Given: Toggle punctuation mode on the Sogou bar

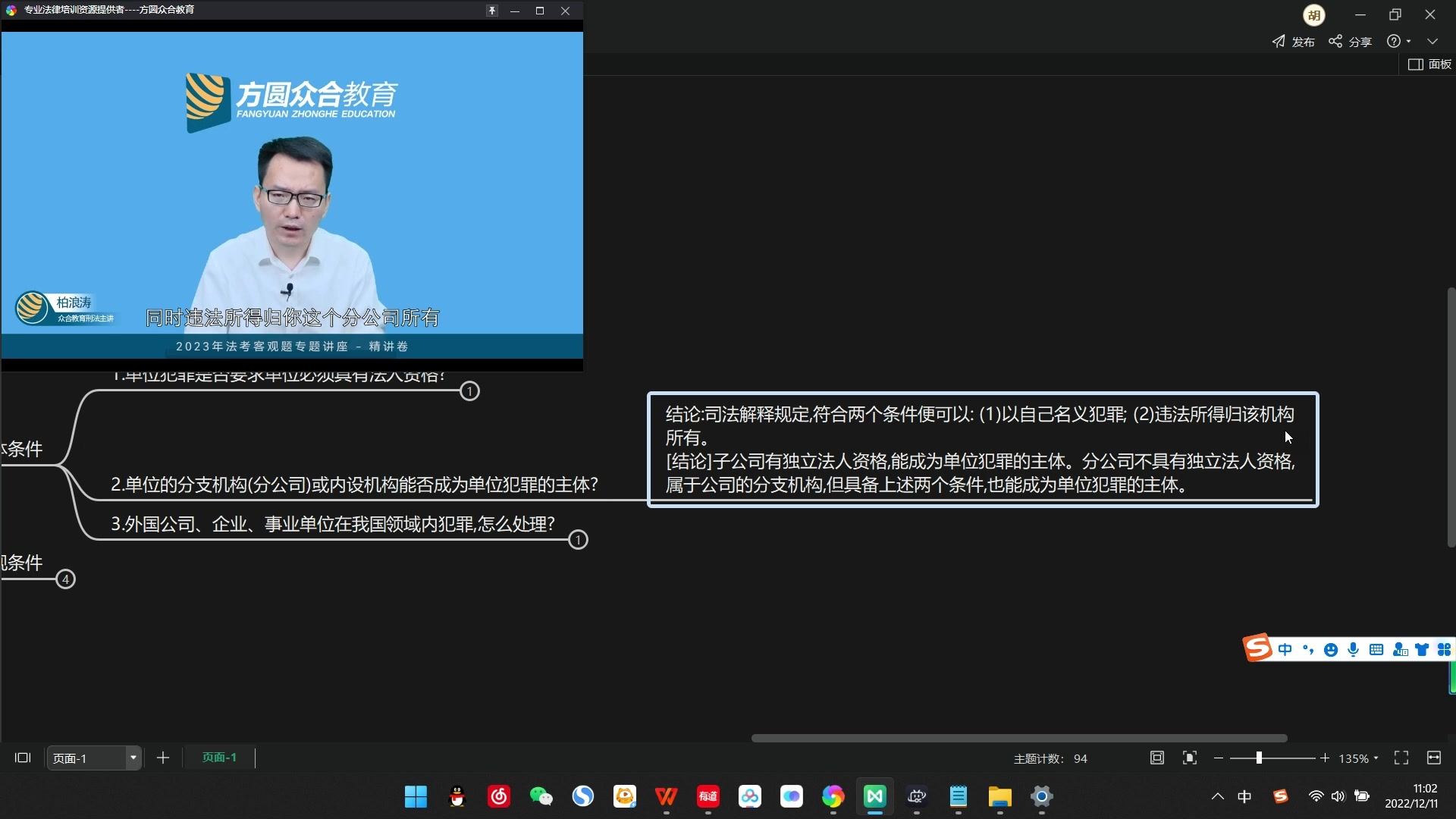Looking at the screenshot, I should pyautogui.click(x=1308, y=650).
